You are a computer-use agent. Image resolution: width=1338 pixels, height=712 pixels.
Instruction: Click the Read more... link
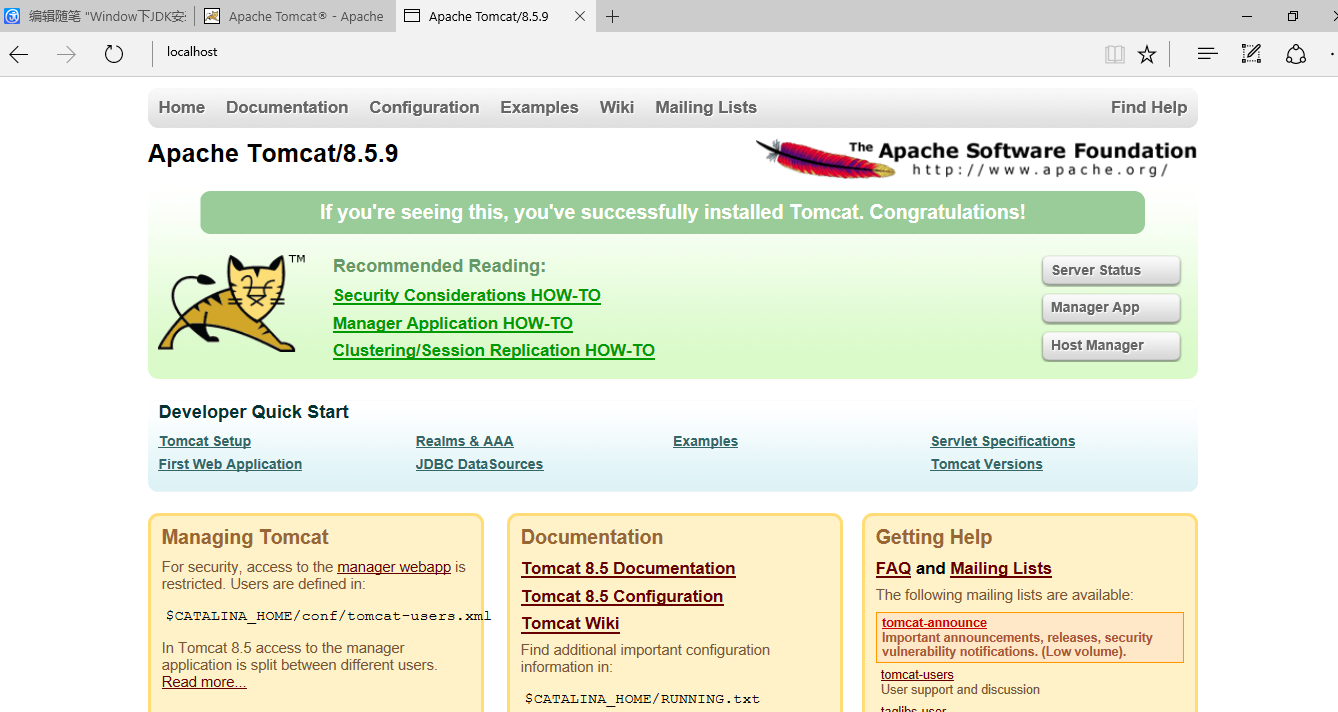(204, 682)
